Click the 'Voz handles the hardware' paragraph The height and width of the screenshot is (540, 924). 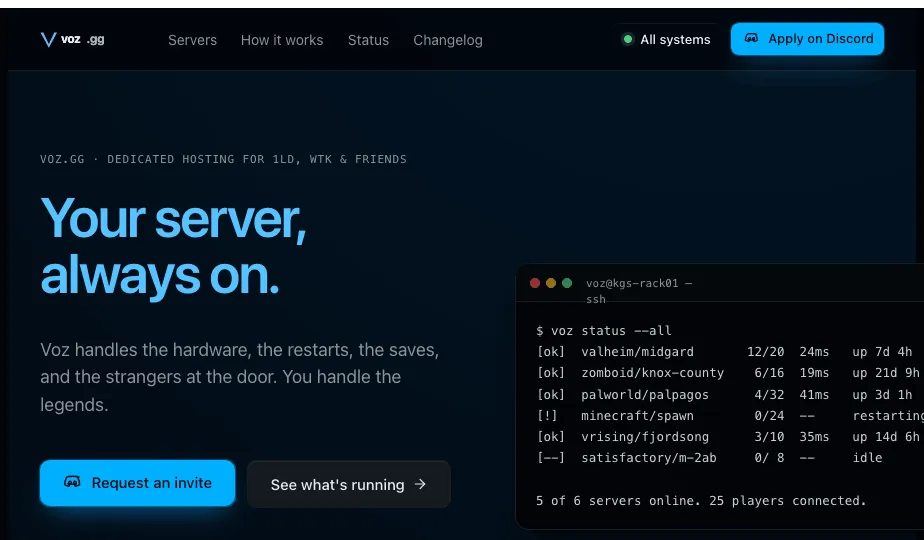(x=239, y=377)
